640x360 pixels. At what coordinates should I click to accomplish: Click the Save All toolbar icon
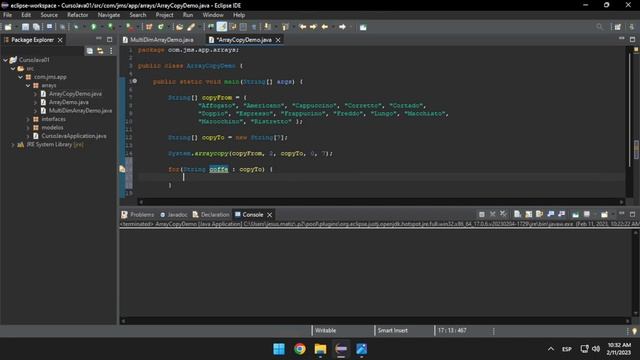pos(36,27)
